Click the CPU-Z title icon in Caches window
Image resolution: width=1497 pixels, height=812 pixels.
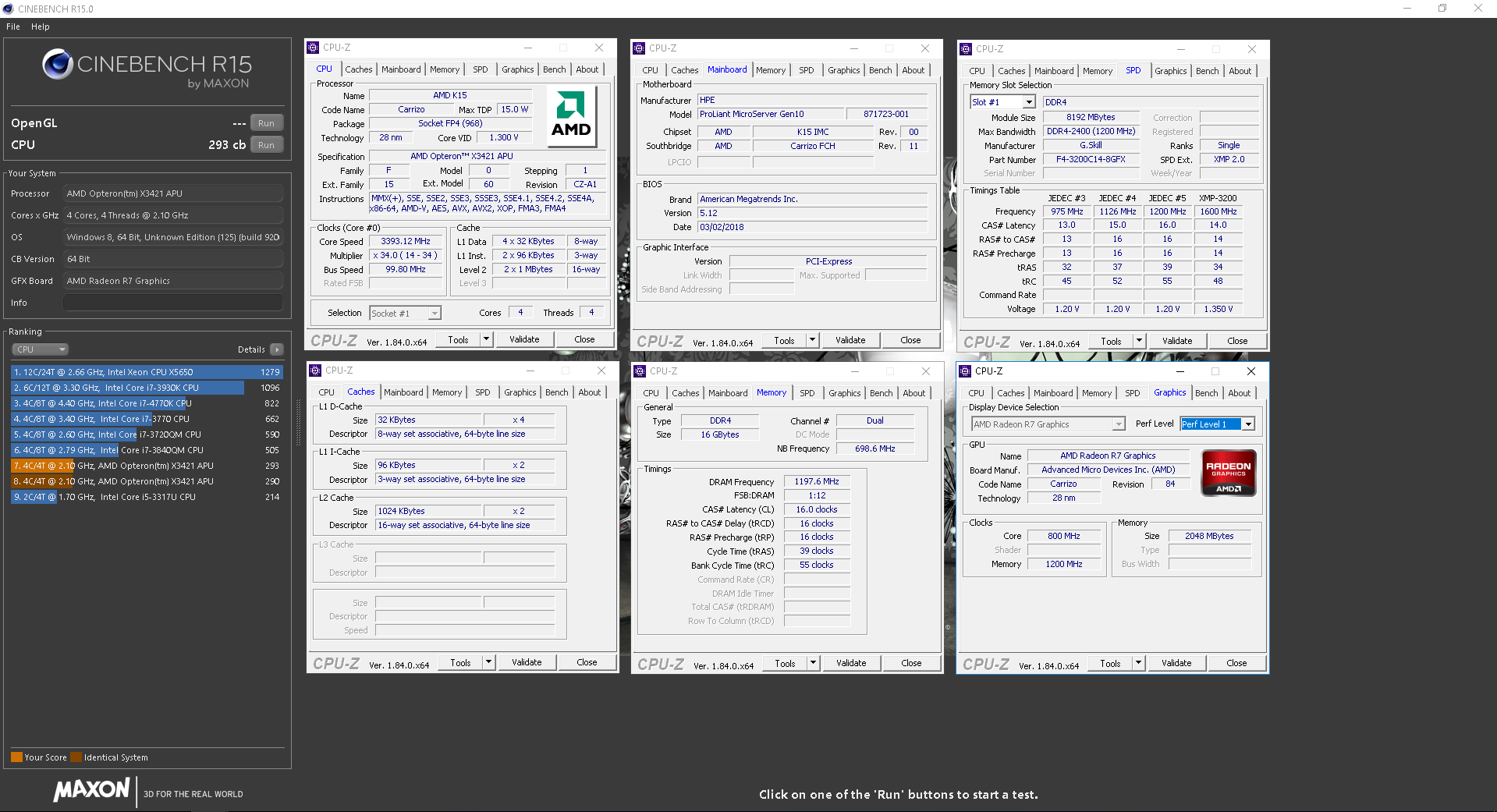point(315,371)
